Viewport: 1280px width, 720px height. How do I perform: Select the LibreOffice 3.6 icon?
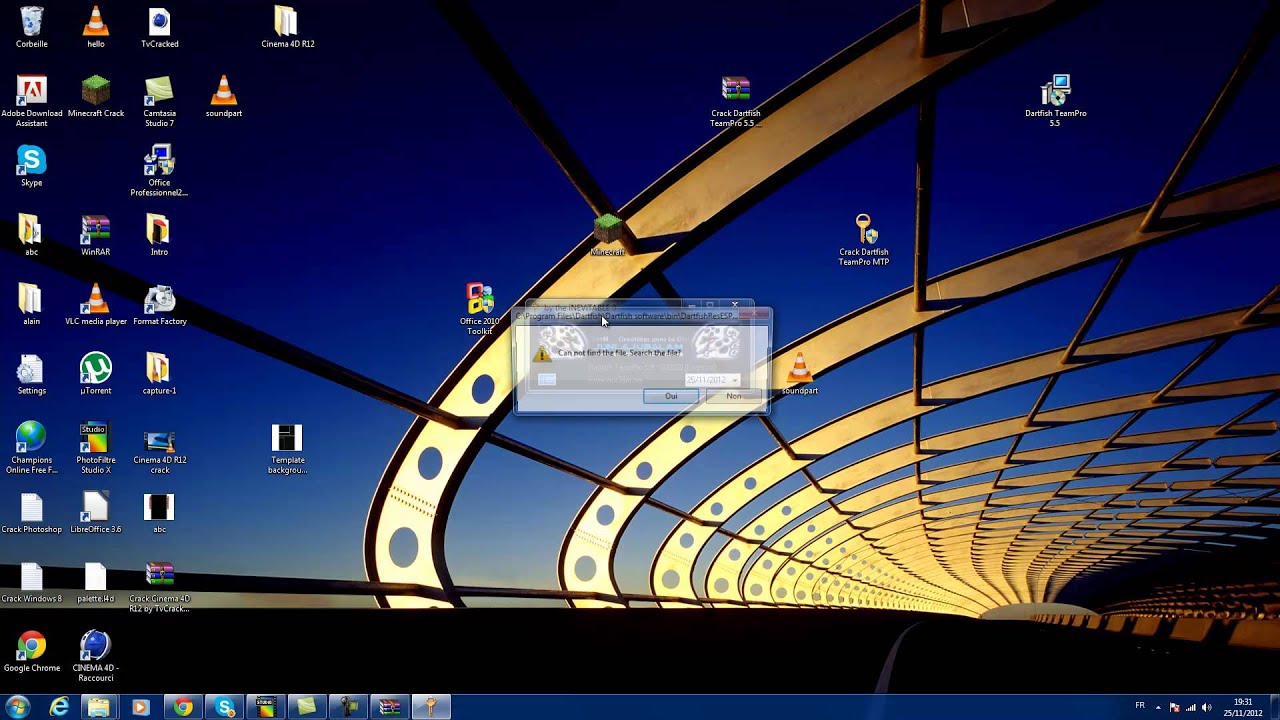[x=96, y=513]
